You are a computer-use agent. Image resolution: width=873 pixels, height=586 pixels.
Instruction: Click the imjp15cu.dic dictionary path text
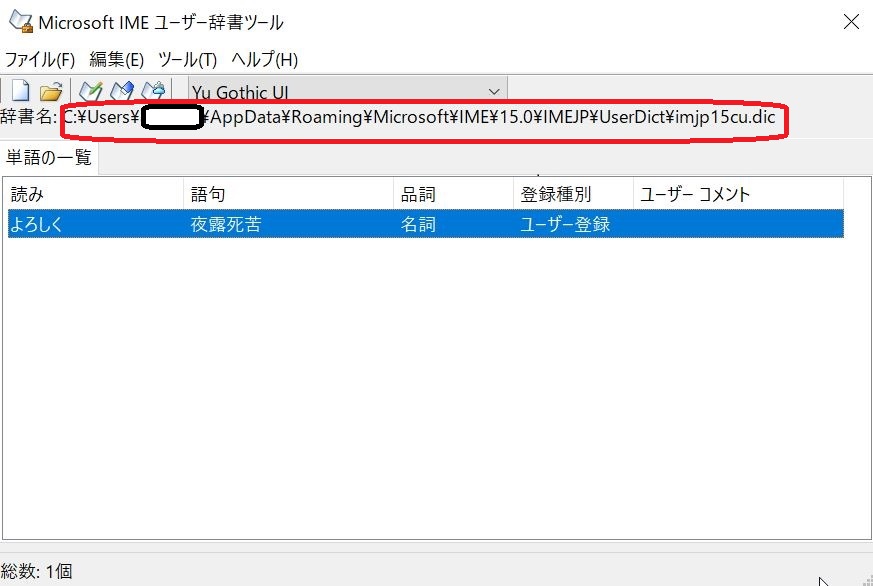click(419, 117)
